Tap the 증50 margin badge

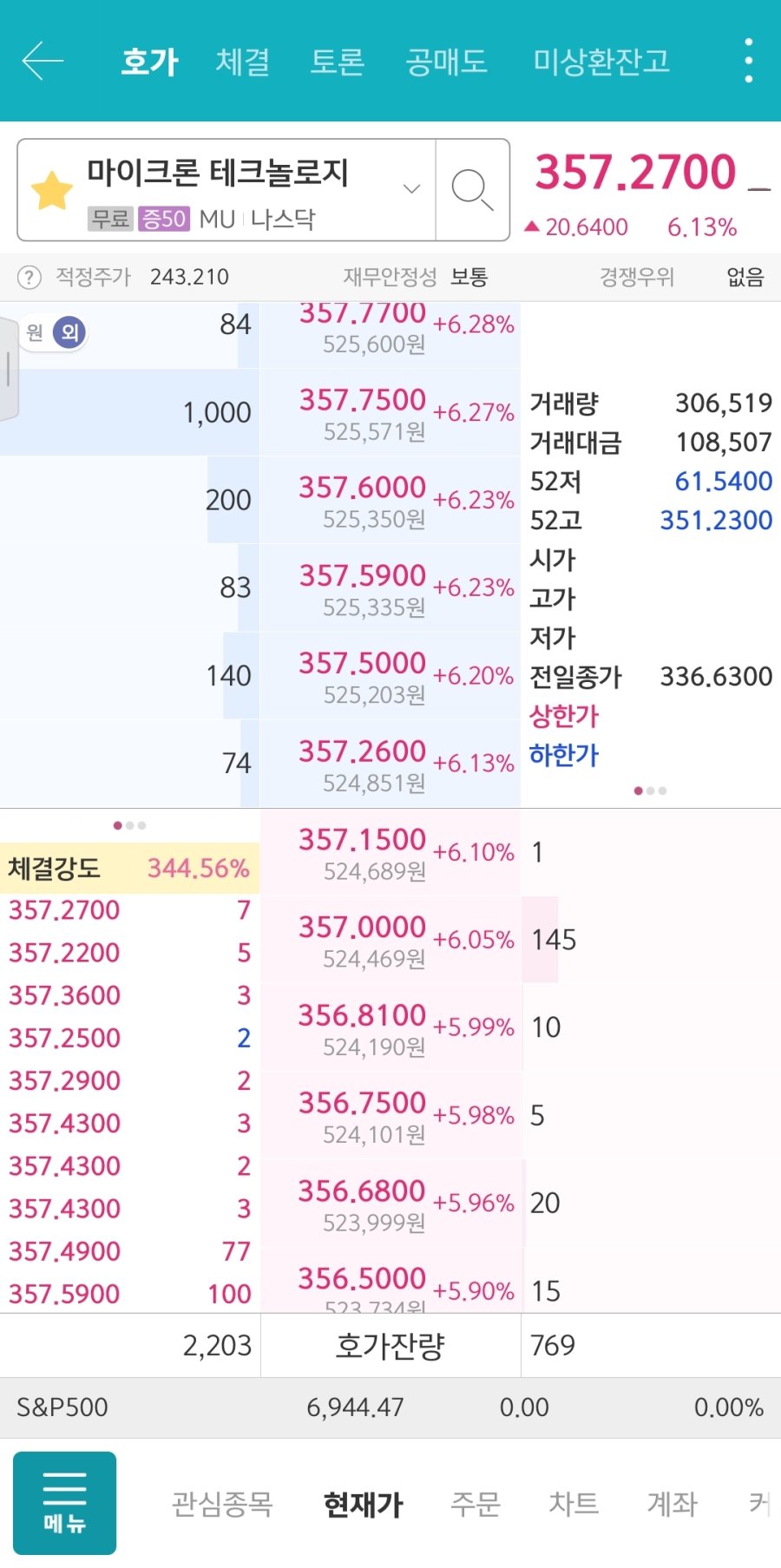coord(163,219)
